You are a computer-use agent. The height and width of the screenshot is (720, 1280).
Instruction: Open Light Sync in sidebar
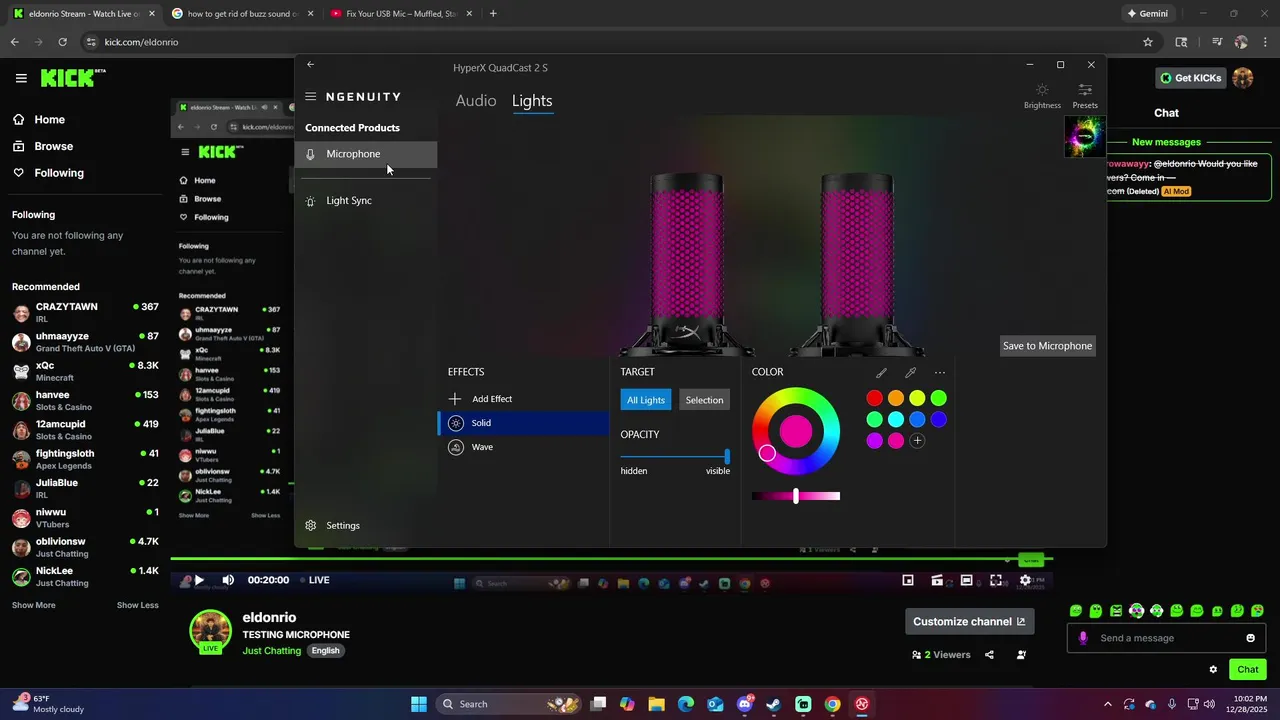(x=366, y=200)
